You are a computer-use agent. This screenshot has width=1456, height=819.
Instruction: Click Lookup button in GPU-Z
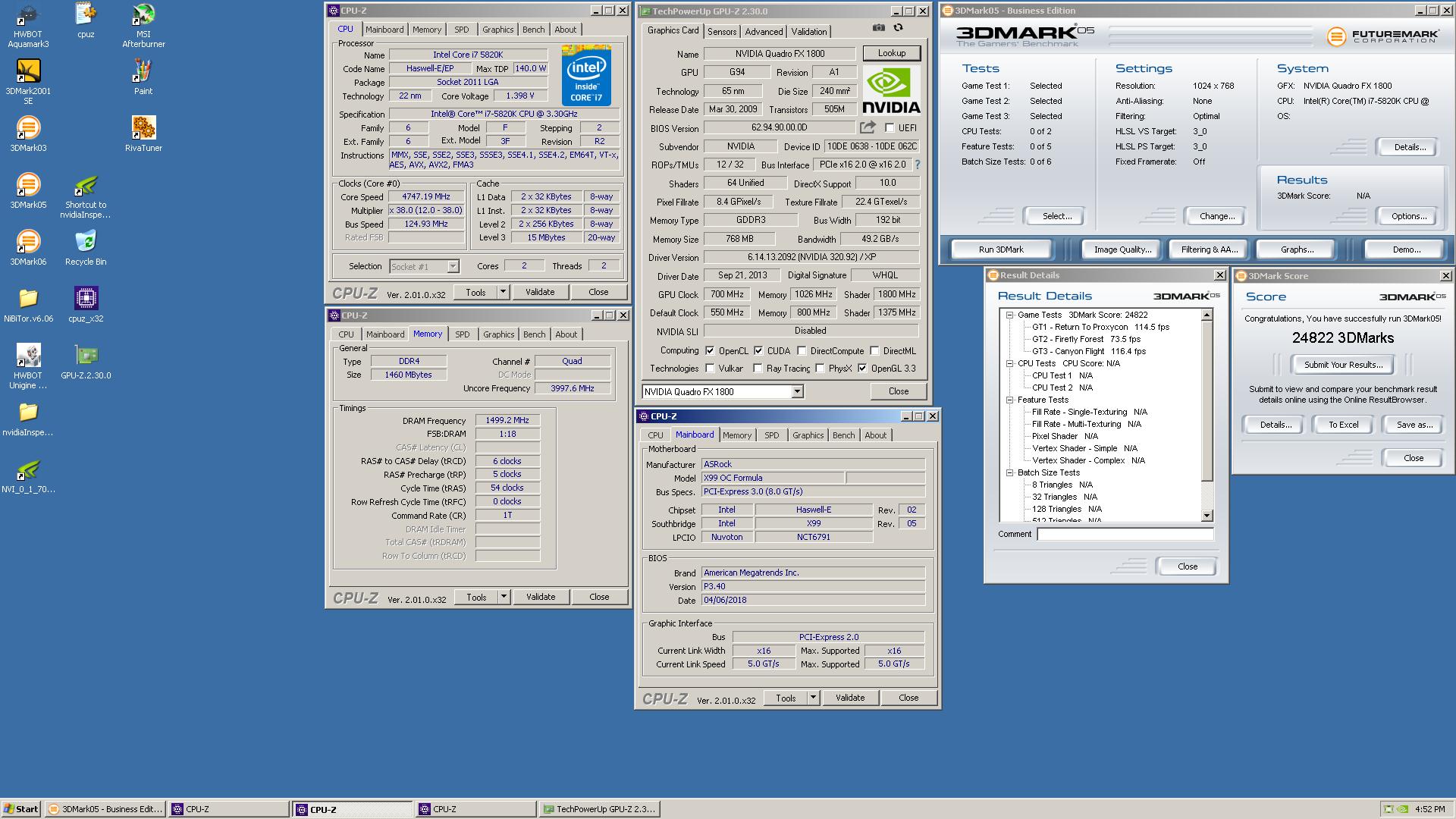click(x=892, y=53)
